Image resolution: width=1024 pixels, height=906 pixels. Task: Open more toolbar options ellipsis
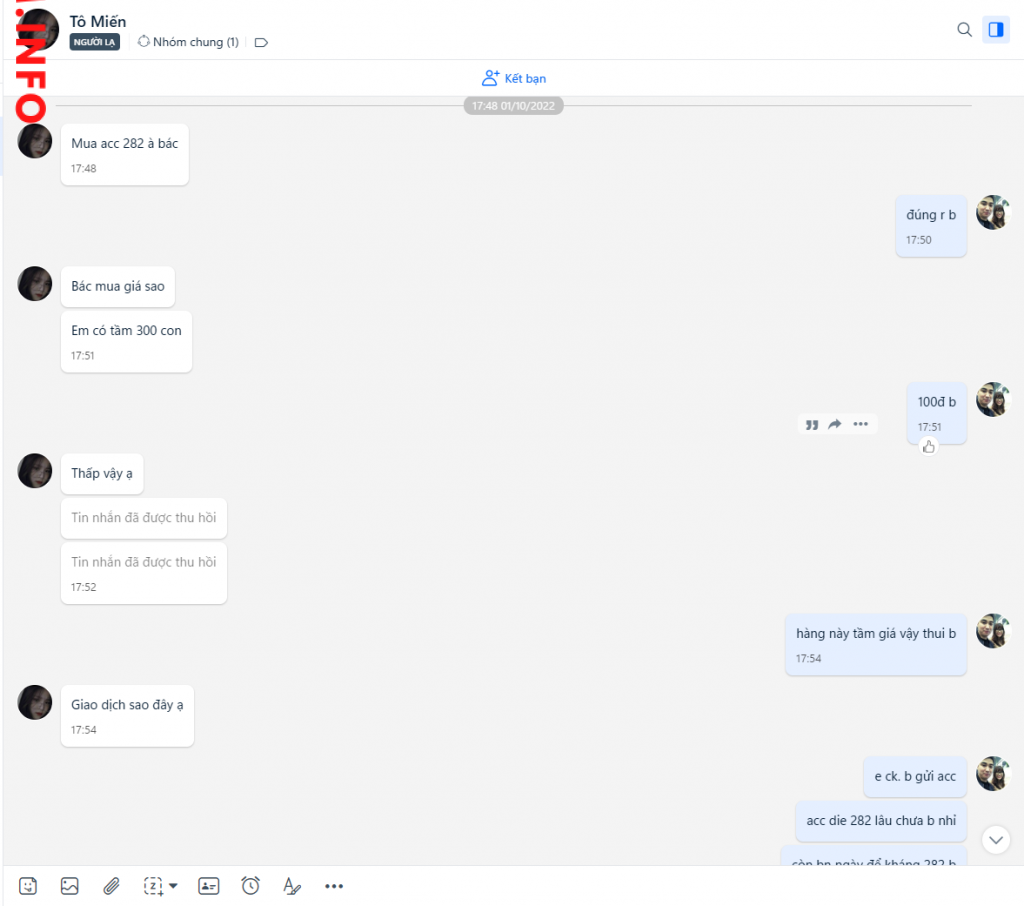pos(334,886)
